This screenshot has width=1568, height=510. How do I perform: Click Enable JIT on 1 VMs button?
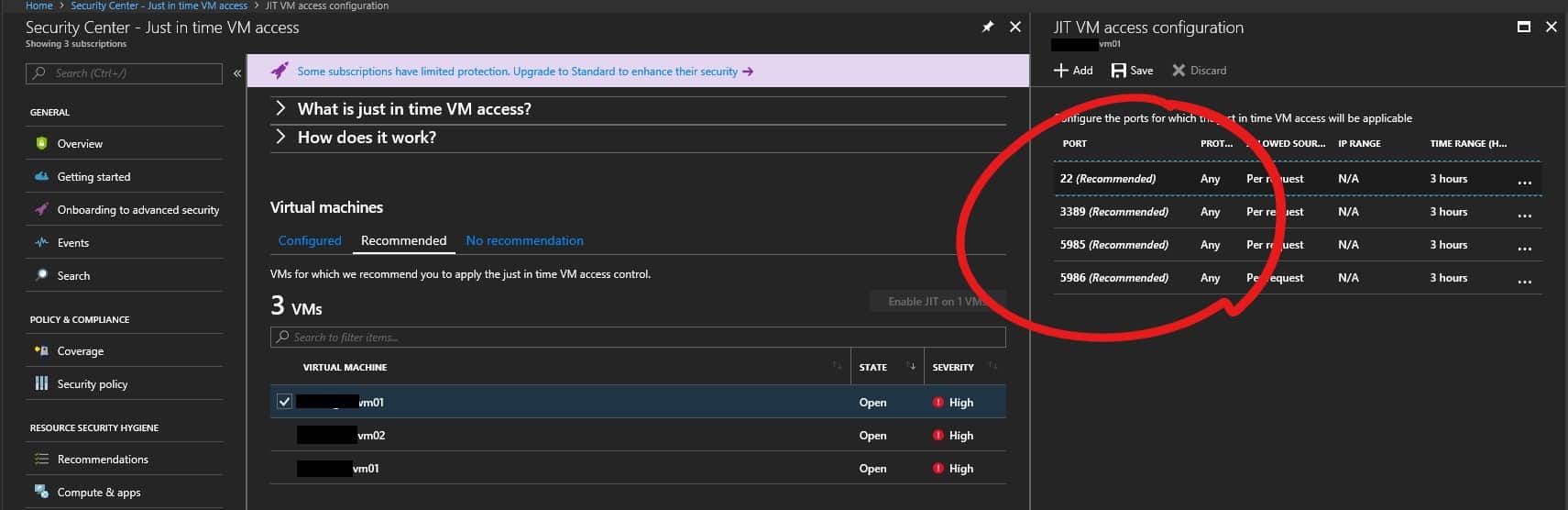point(937,301)
